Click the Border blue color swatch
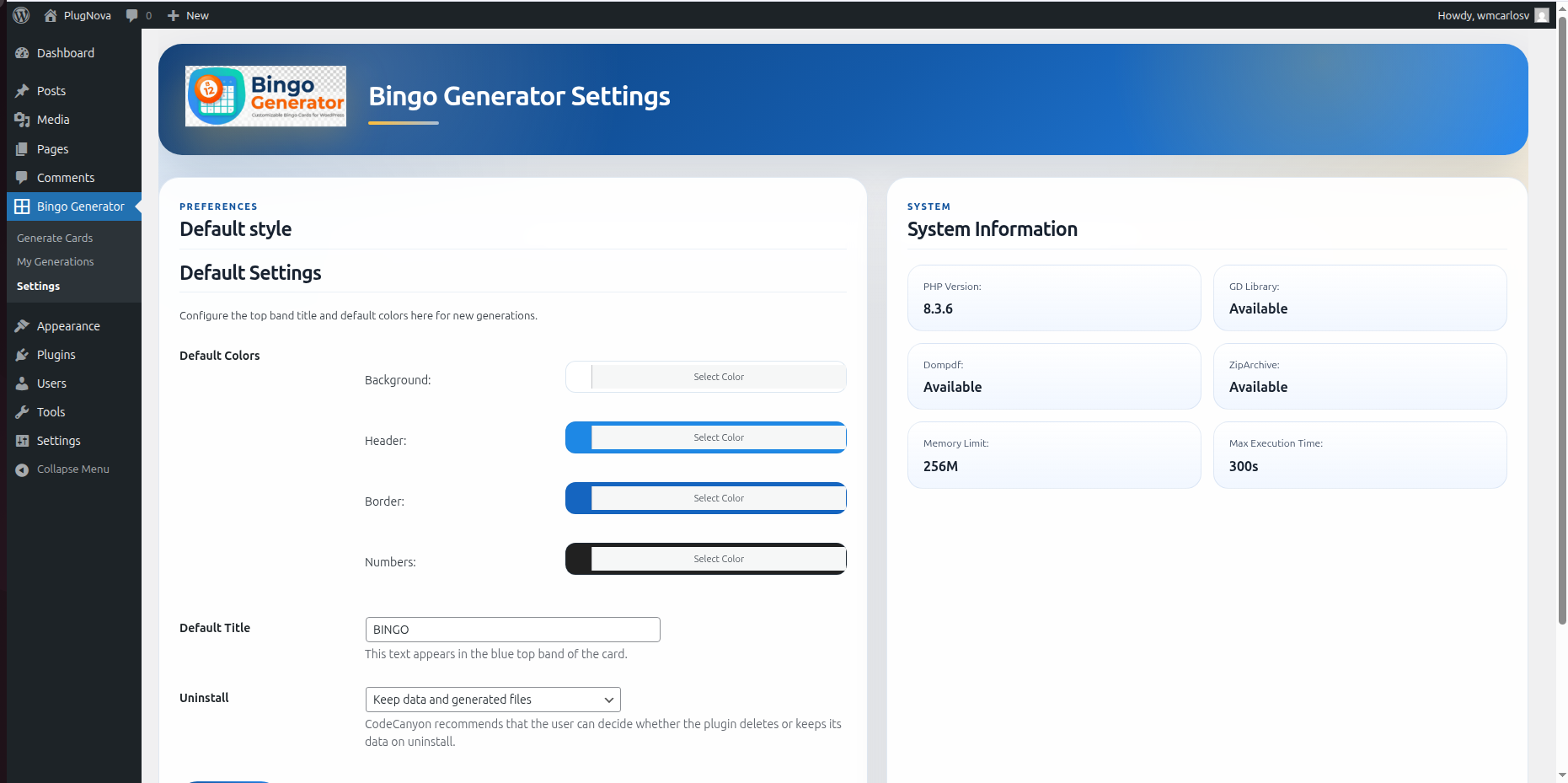 coord(579,498)
